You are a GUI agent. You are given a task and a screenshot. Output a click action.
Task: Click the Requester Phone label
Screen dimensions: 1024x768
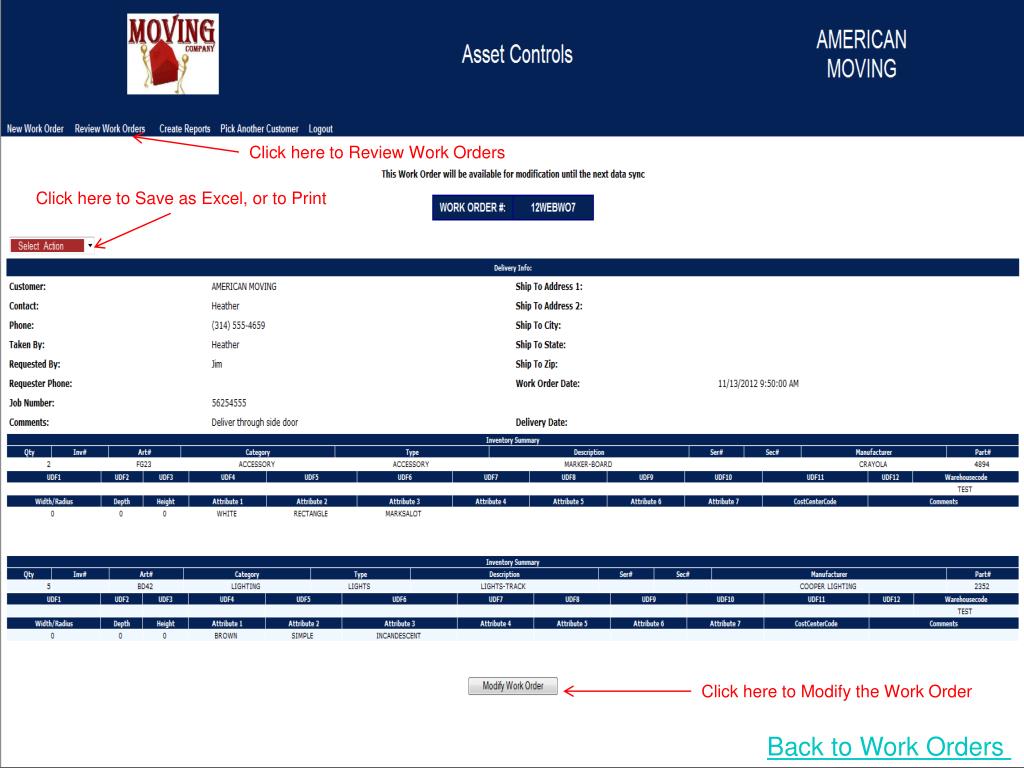[x=40, y=383]
